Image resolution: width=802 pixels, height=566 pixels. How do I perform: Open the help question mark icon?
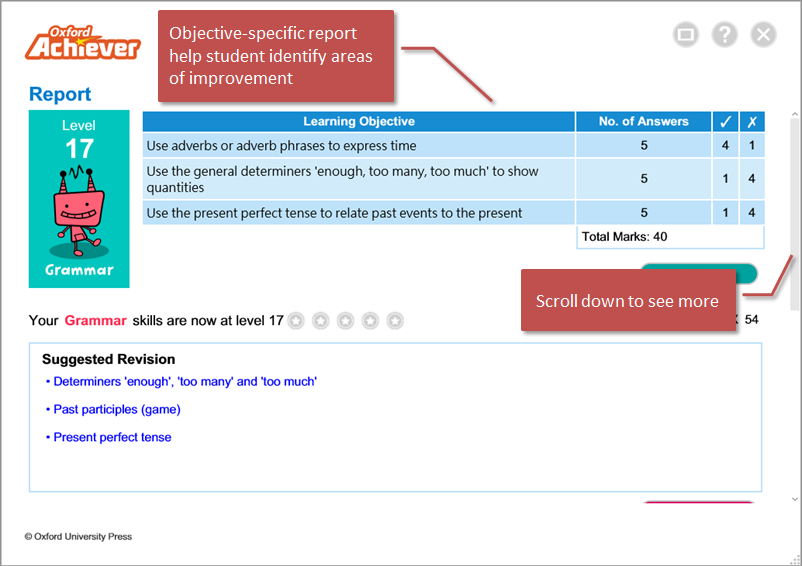[724, 34]
